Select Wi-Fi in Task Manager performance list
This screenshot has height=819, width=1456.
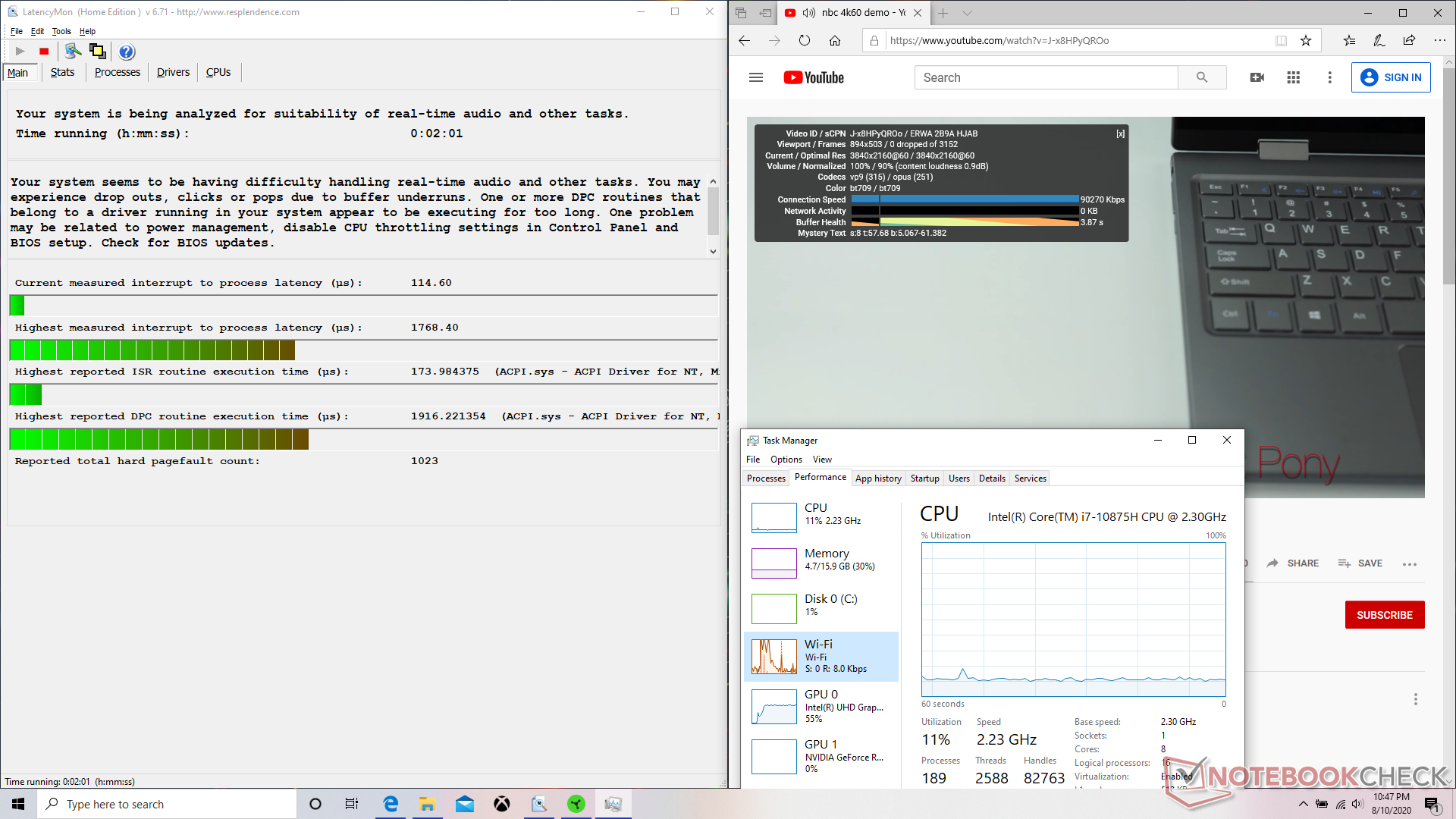(x=821, y=656)
